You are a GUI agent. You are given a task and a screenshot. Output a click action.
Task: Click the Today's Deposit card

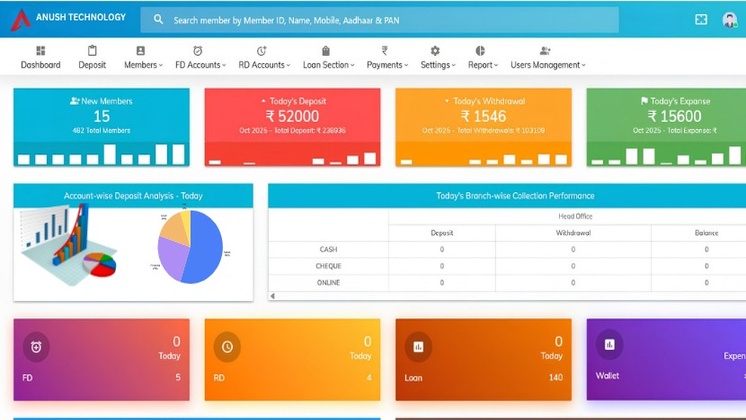point(293,127)
